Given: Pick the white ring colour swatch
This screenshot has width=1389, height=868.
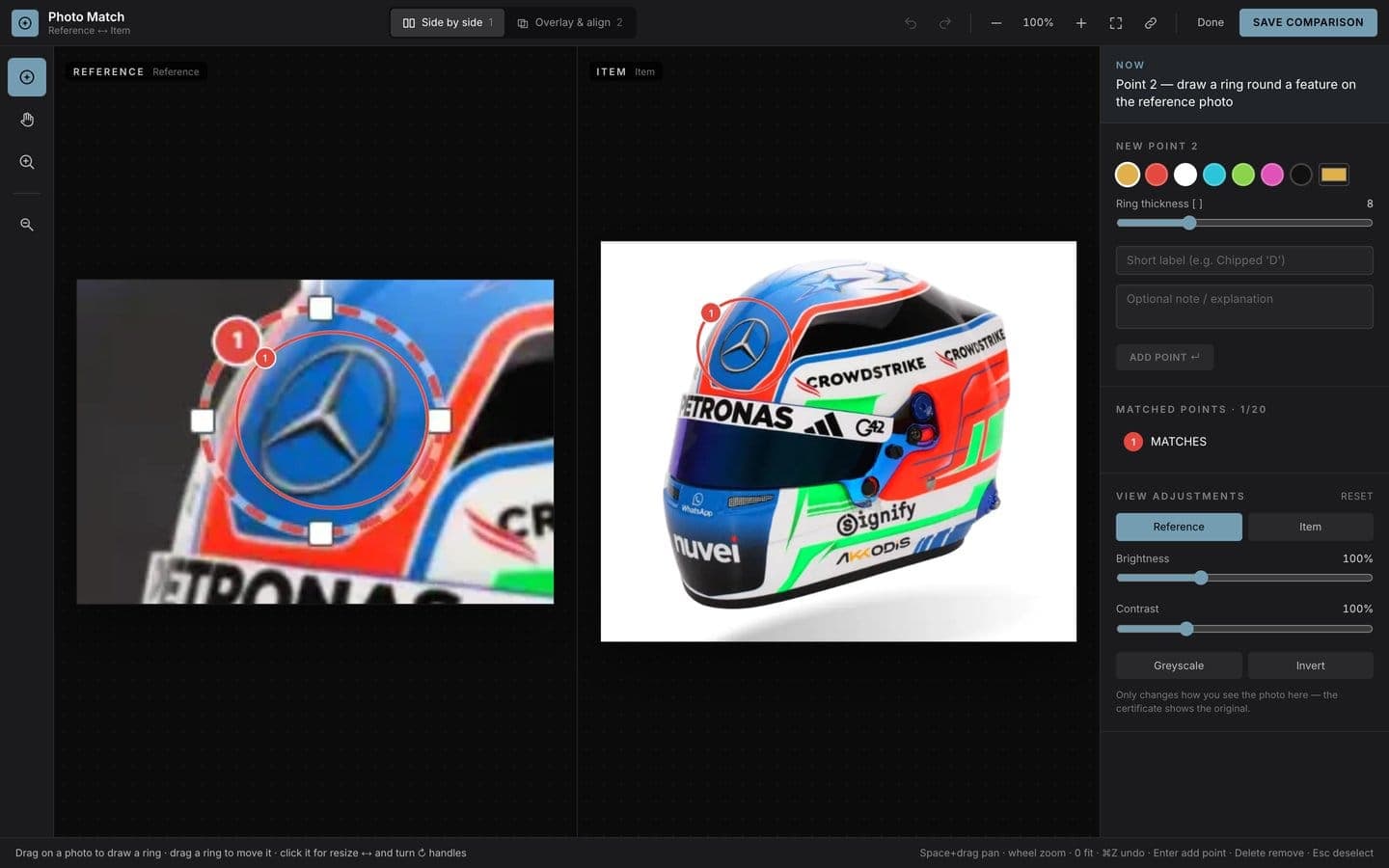Looking at the screenshot, I should coord(1185,175).
